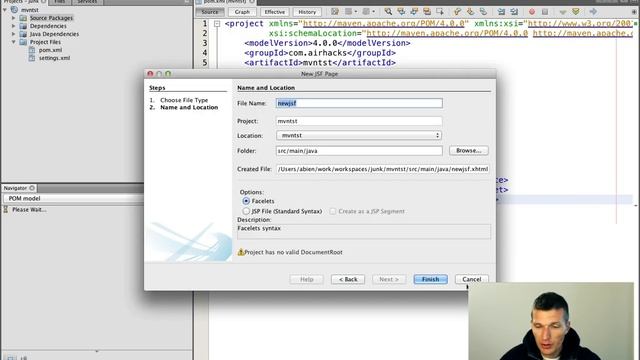Select Java Dependencies tree item

coord(54,34)
